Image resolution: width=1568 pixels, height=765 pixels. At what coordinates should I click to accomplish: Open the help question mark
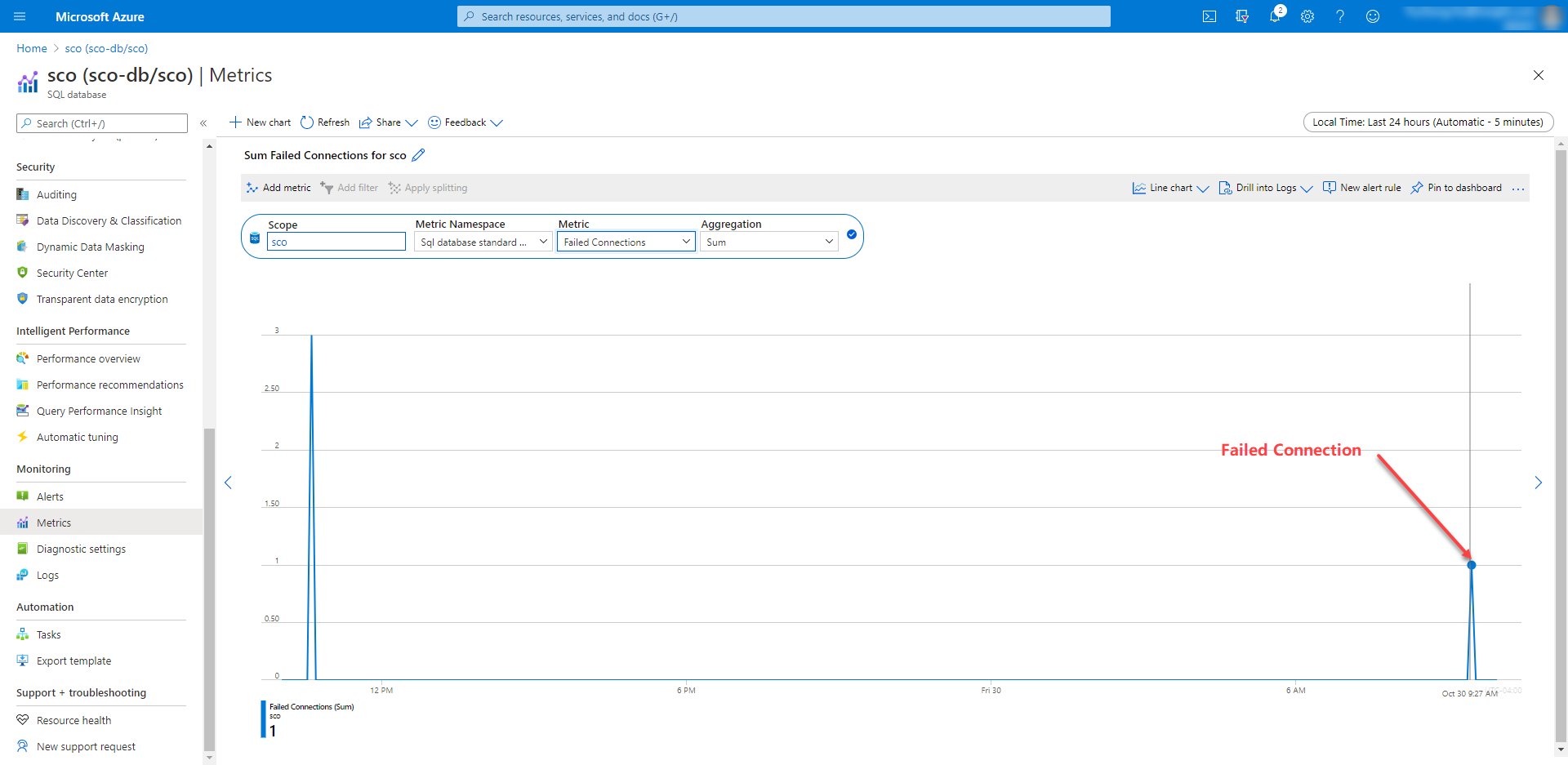pyautogui.click(x=1340, y=16)
